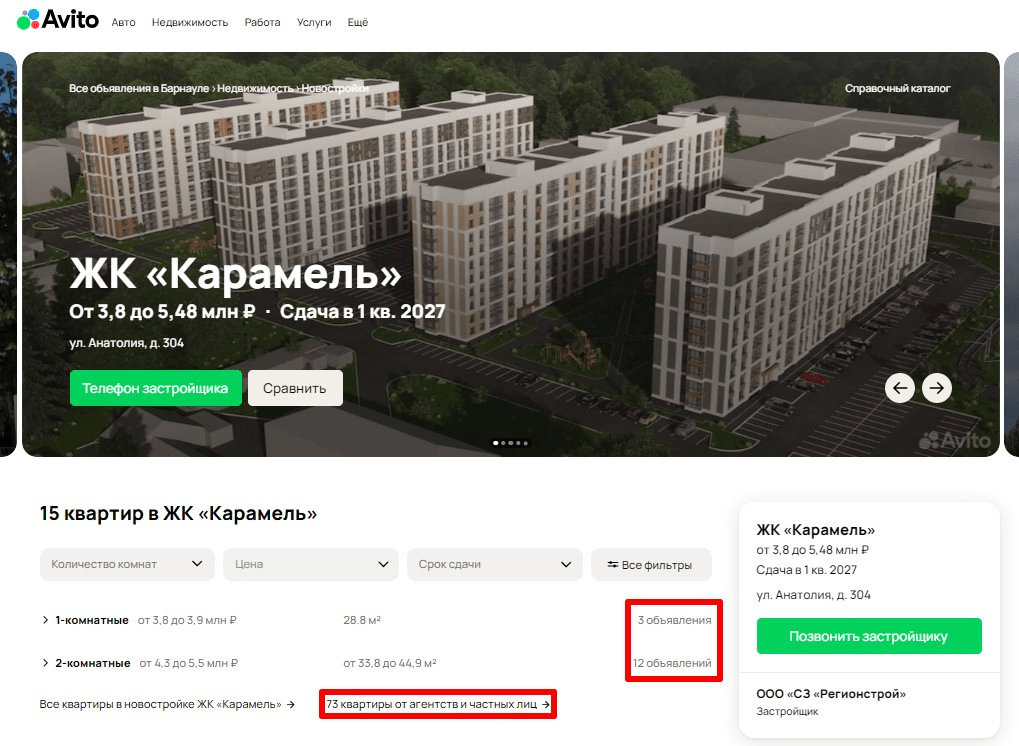Screen dimensions: 1019x746
Task: Open the Ещё menu item
Action: [x=357, y=22]
